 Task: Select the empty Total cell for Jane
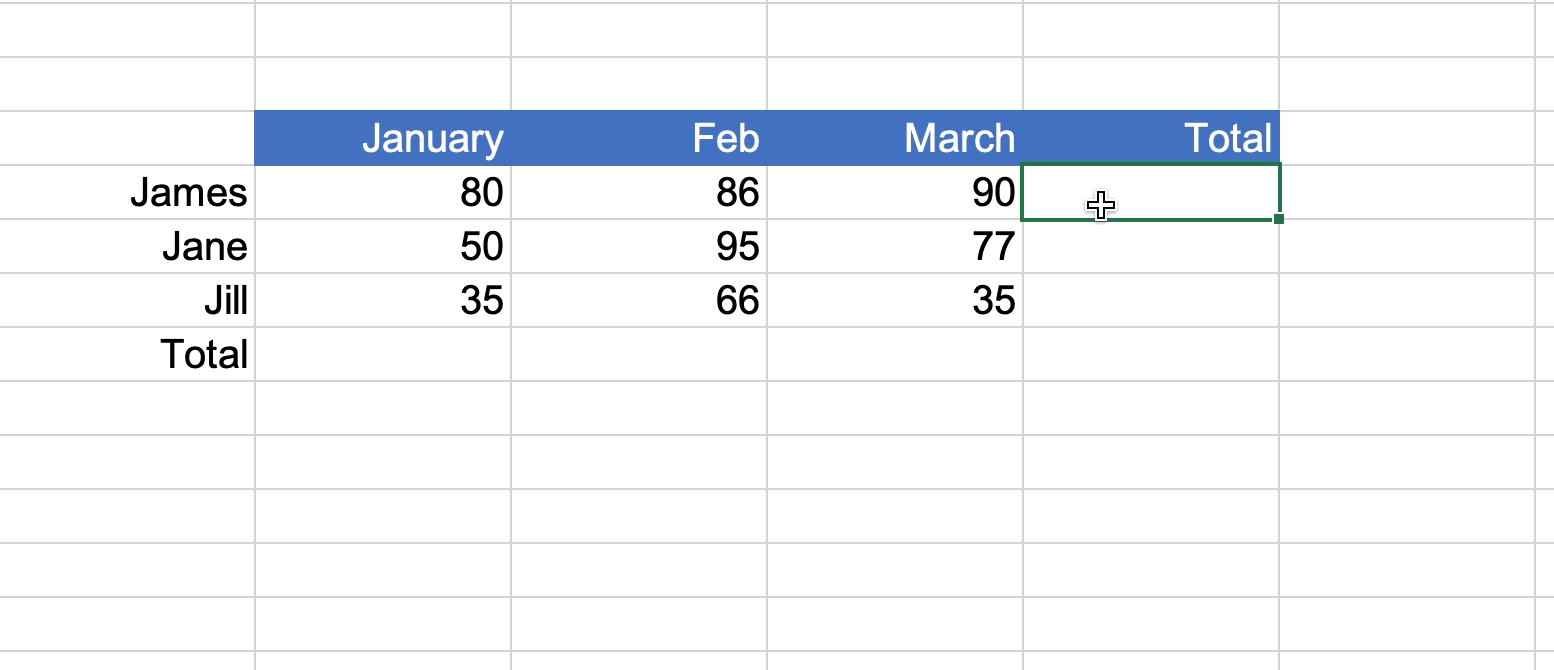coord(1151,246)
